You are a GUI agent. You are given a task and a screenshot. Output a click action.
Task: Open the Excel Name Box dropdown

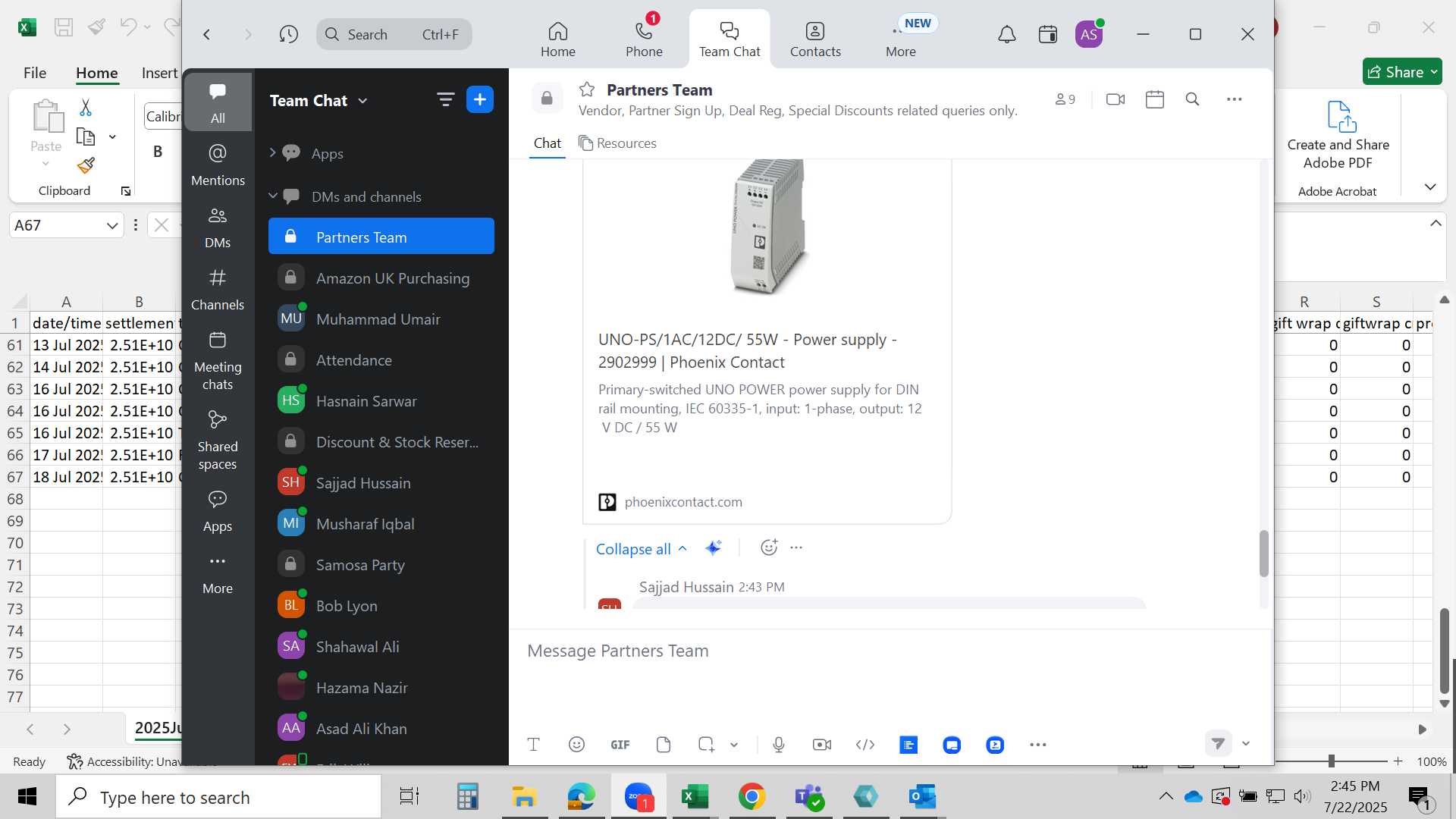point(111,225)
